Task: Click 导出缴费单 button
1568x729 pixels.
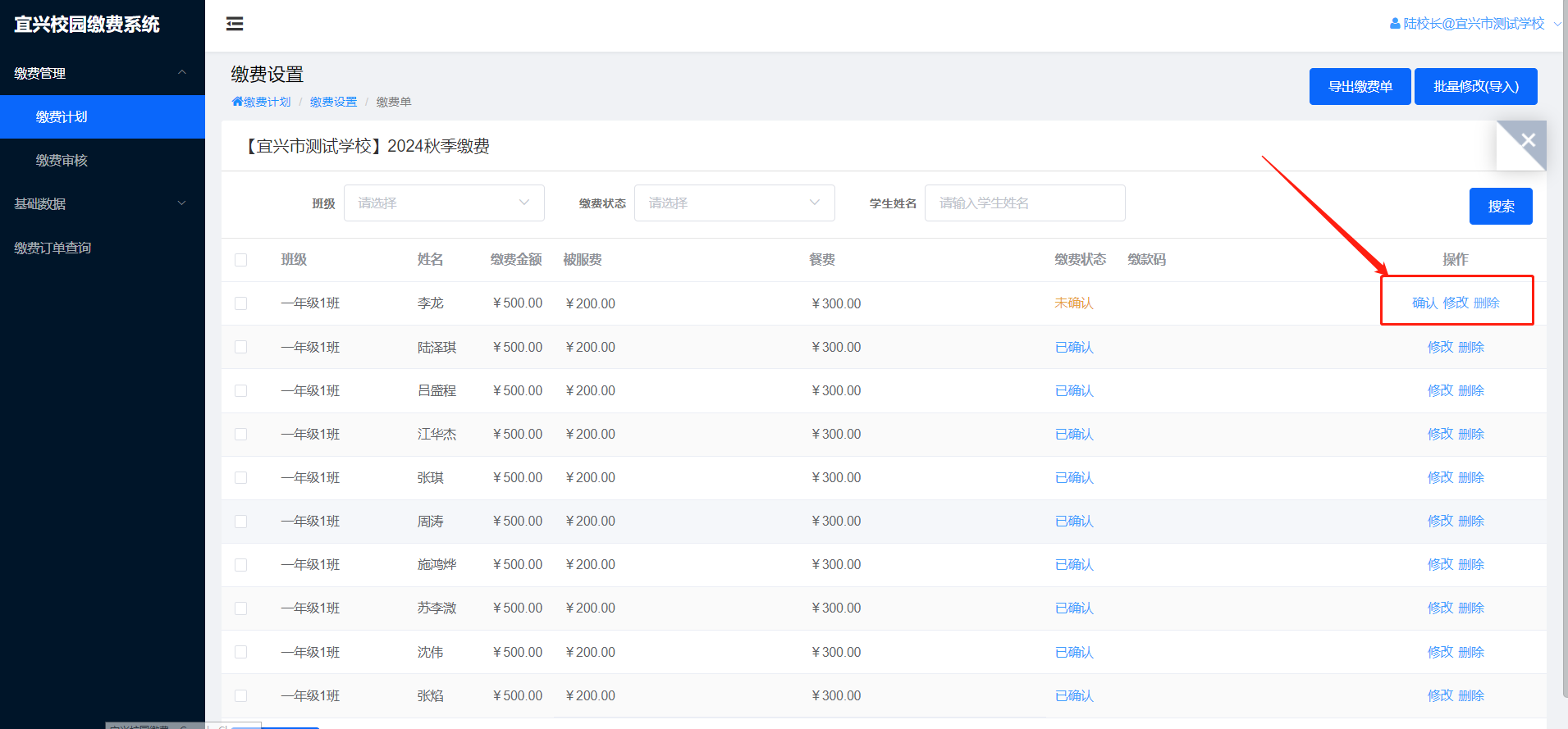Action: click(x=1360, y=86)
